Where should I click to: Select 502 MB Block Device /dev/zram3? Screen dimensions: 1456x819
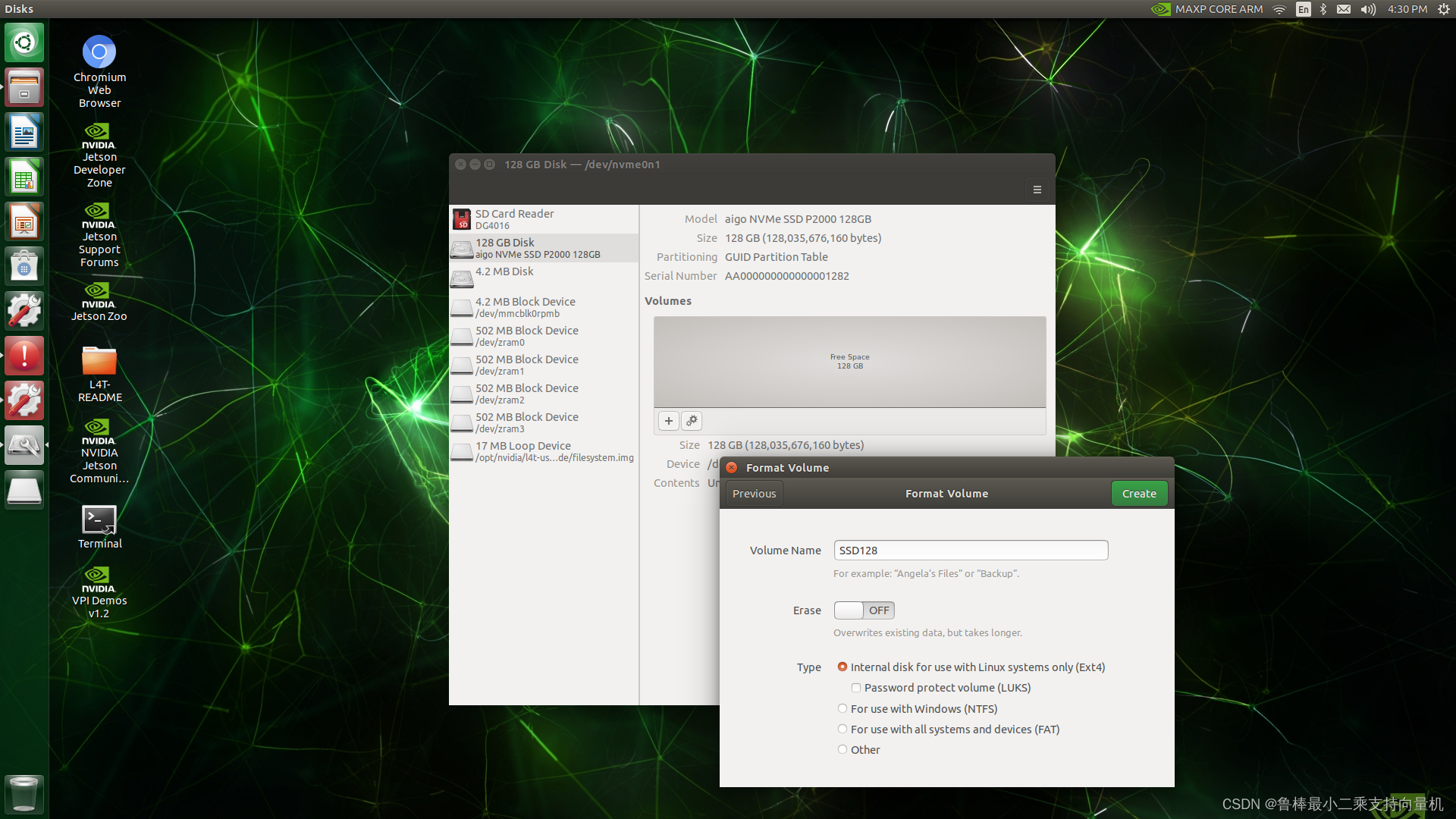tap(544, 422)
